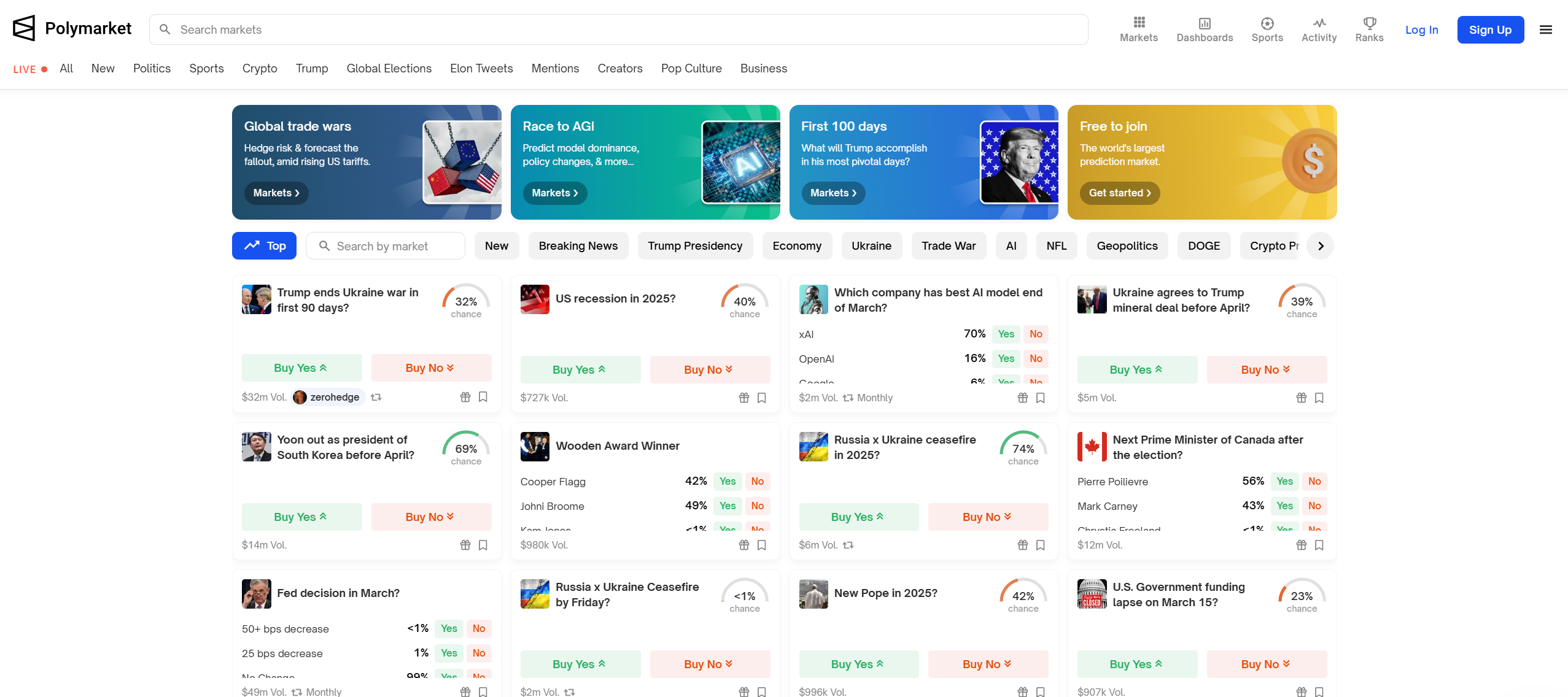This screenshot has width=1568, height=697.
Task: Click gift icon on Wooden Award card
Action: click(744, 545)
